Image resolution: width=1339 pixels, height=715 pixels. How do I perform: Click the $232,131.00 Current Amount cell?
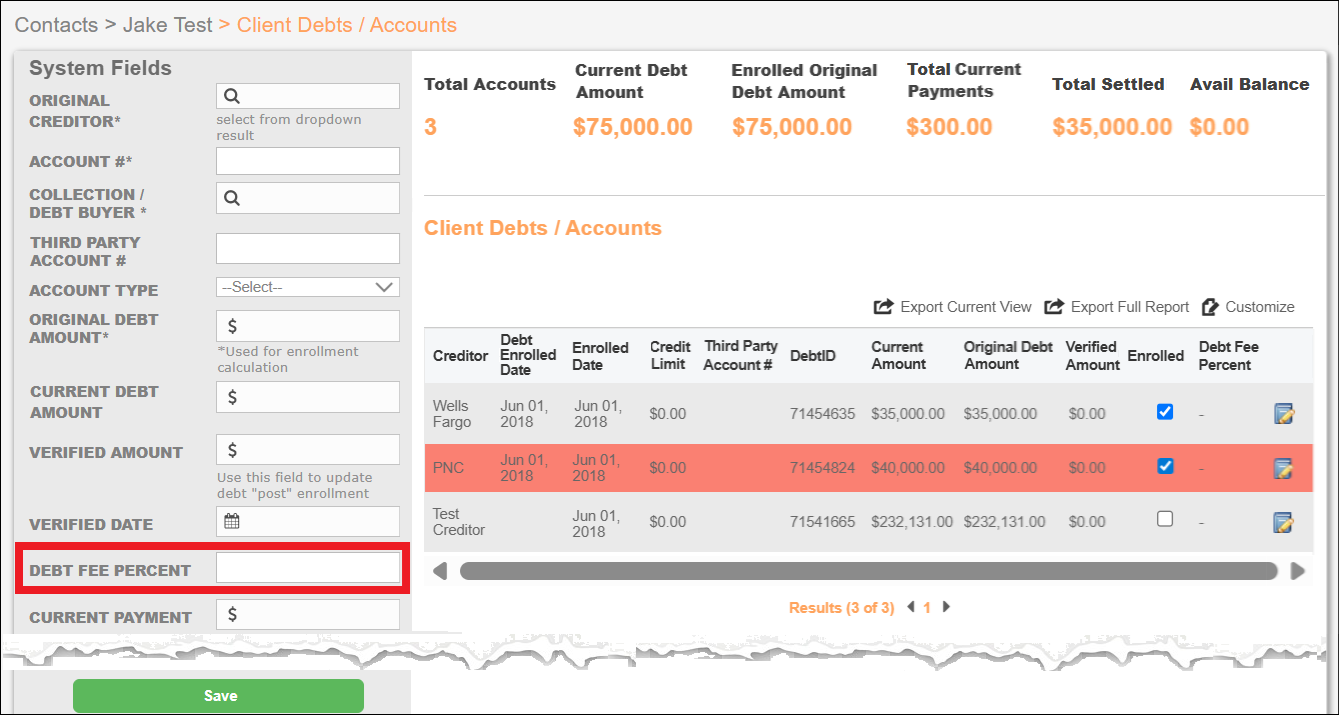point(913,522)
